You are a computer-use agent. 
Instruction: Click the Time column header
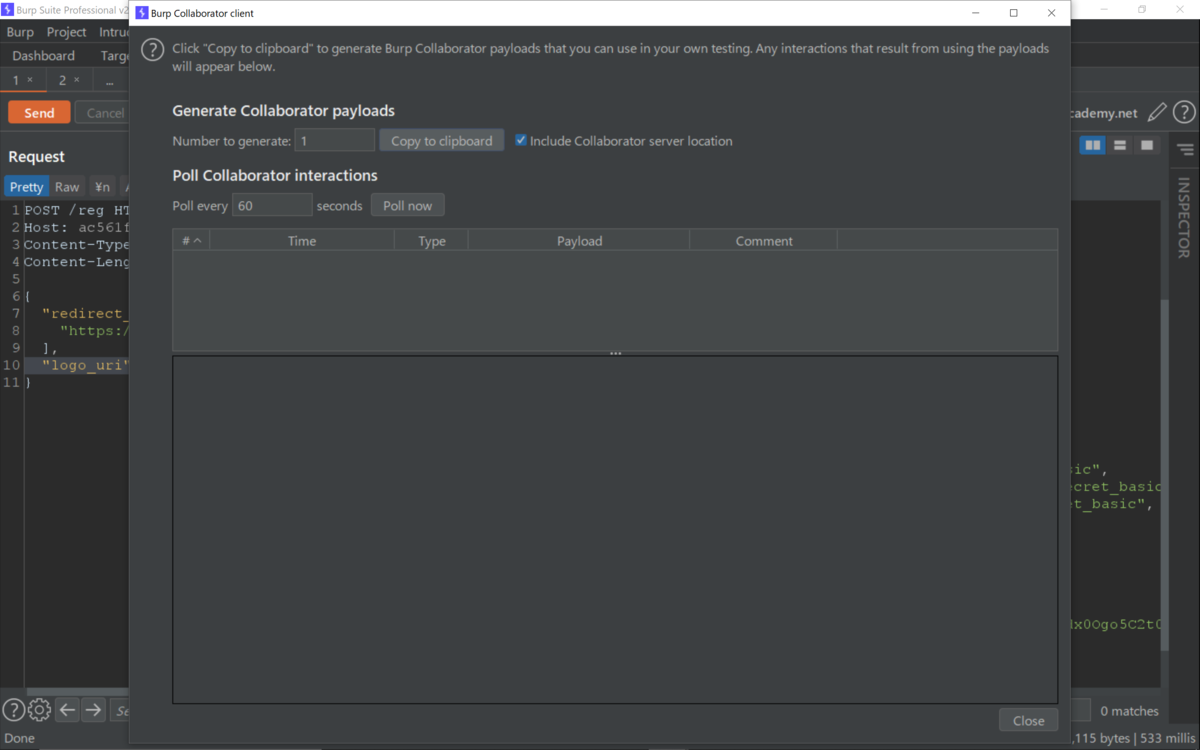point(302,240)
